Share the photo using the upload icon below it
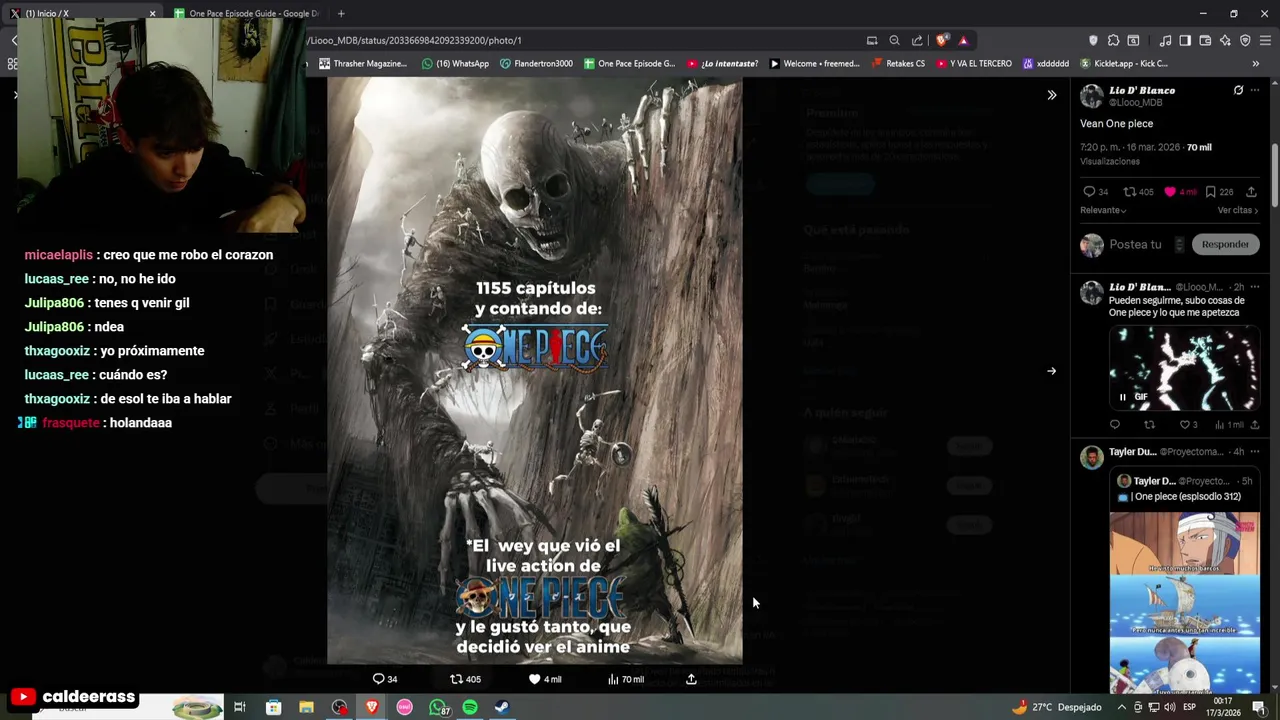 (x=691, y=679)
